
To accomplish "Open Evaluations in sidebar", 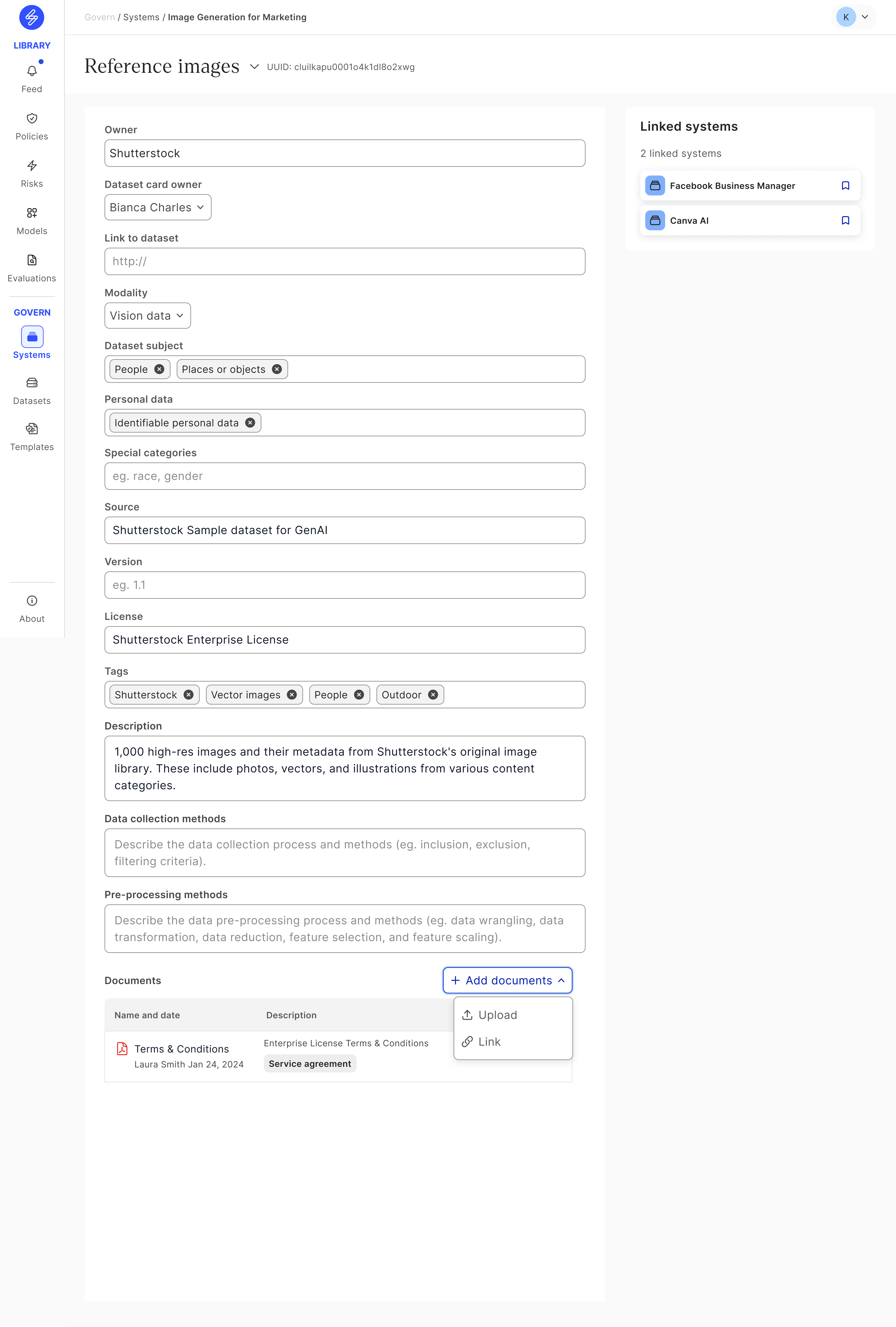I will click(x=32, y=268).
